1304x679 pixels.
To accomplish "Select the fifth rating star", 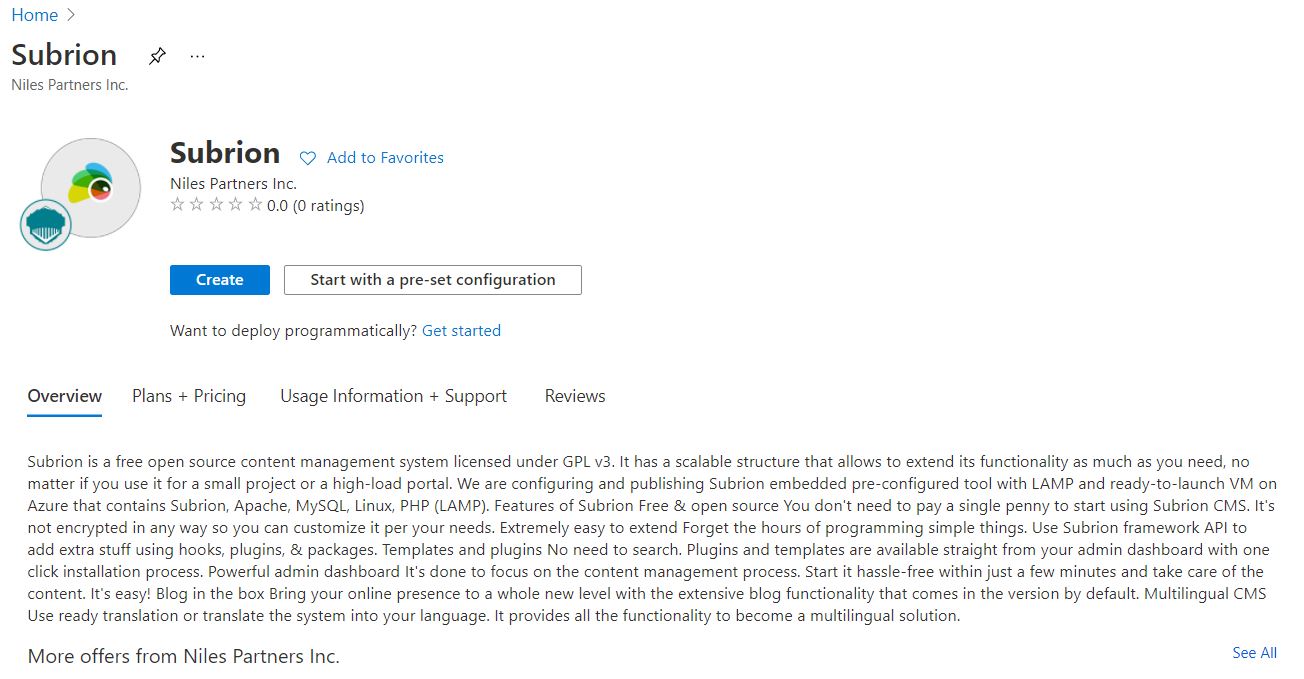I will 255,205.
